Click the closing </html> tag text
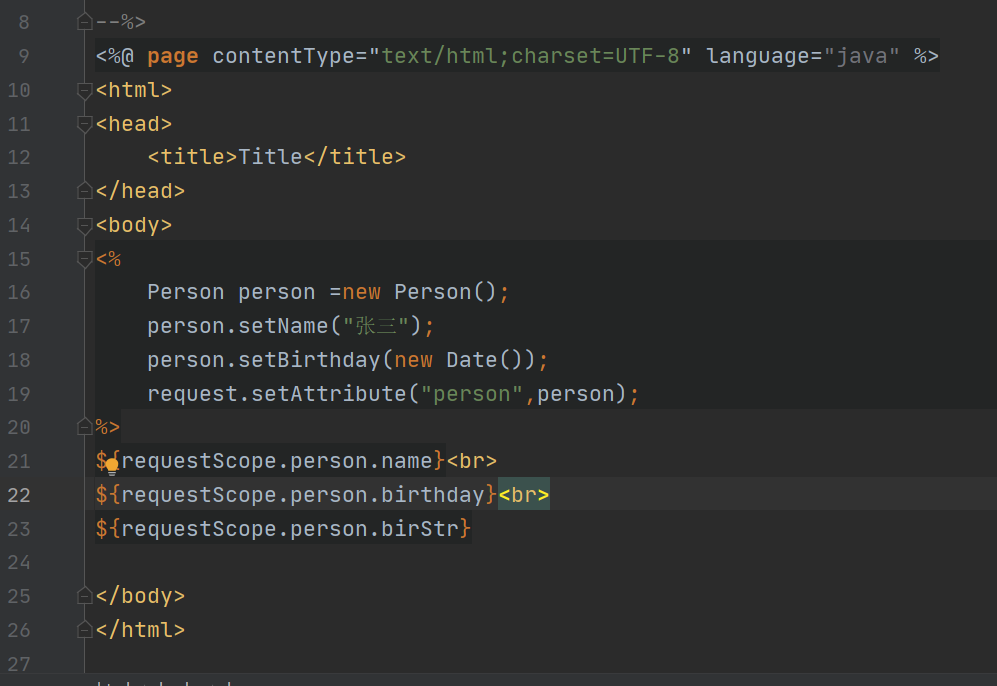 141,629
